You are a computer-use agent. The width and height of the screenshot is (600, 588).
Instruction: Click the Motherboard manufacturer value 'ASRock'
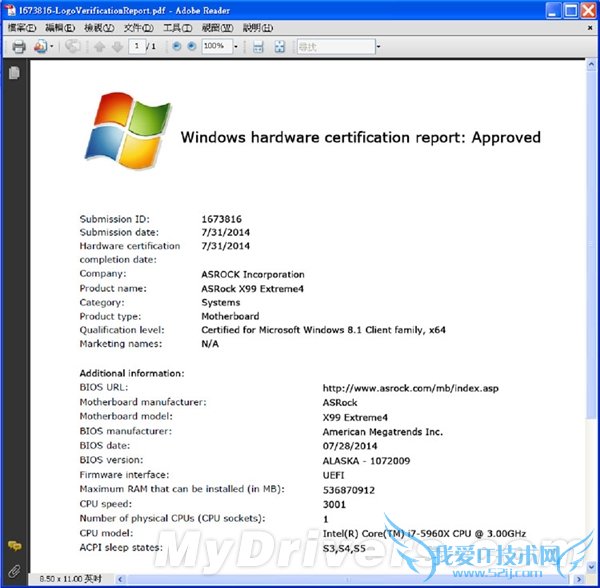pyautogui.click(x=340, y=402)
